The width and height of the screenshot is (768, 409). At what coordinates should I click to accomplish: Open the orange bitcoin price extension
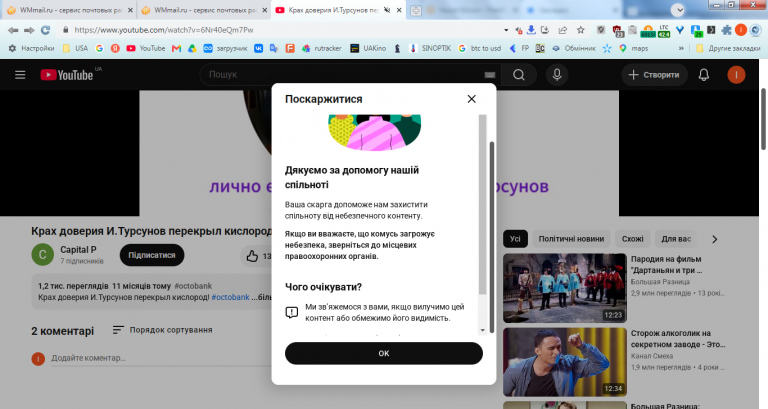pyautogui.click(x=648, y=31)
